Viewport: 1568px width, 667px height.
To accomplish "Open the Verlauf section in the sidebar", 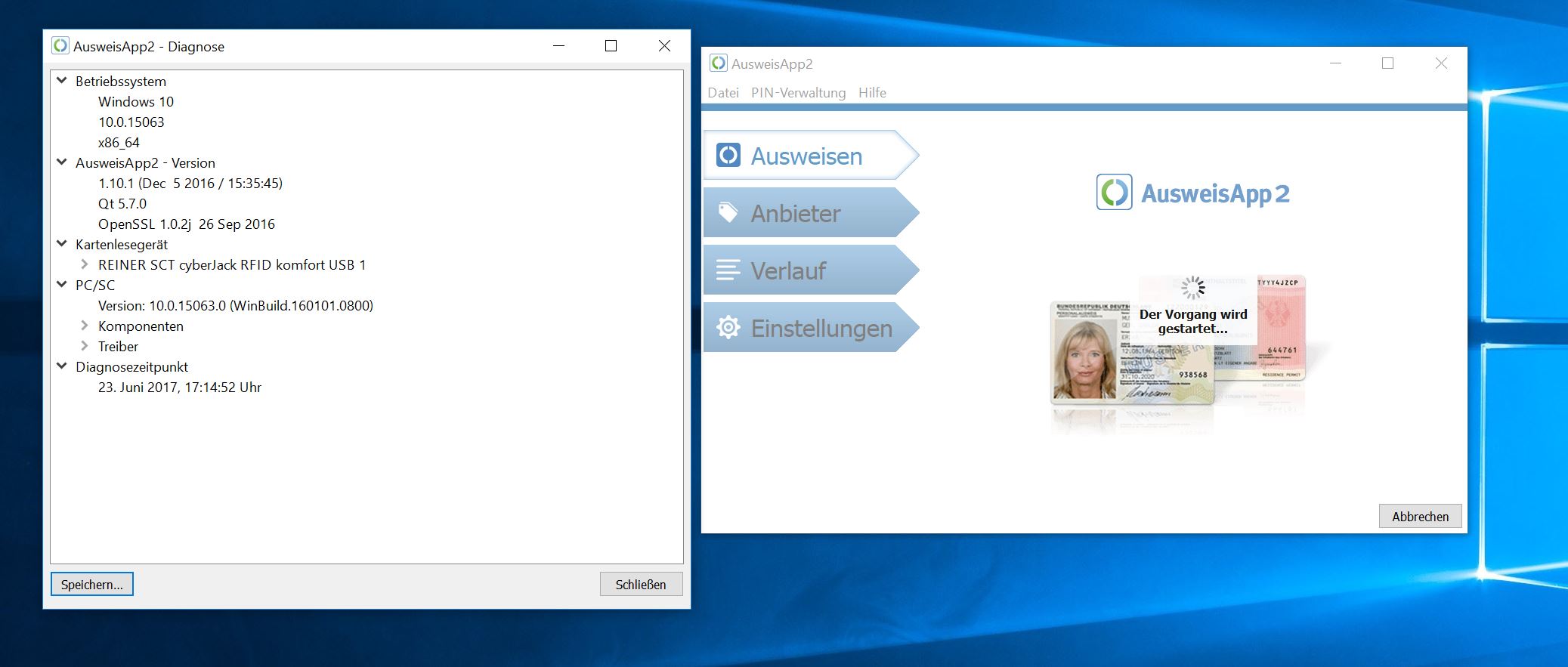I will pyautogui.click(x=811, y=270).
